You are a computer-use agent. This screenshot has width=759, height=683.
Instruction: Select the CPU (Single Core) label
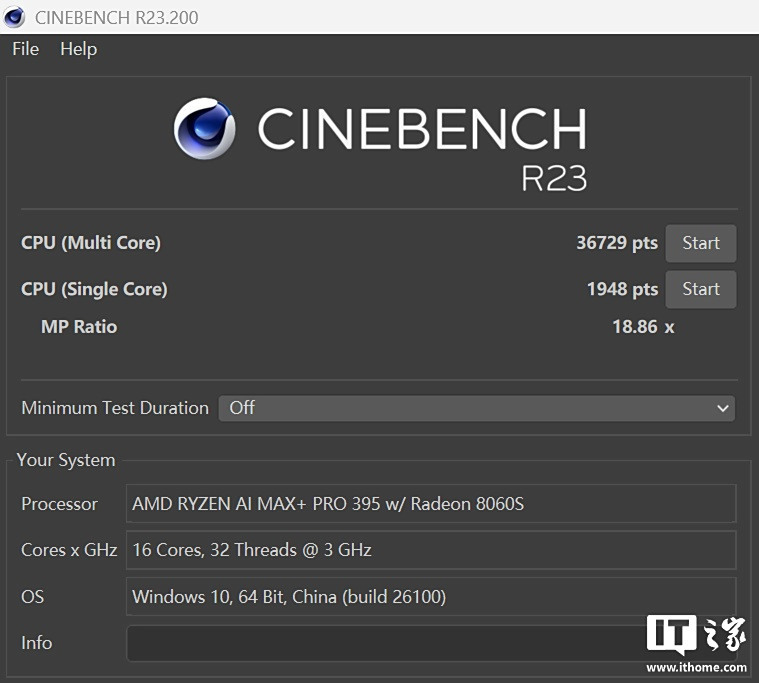pyautogui.click(x=94, y=289)
